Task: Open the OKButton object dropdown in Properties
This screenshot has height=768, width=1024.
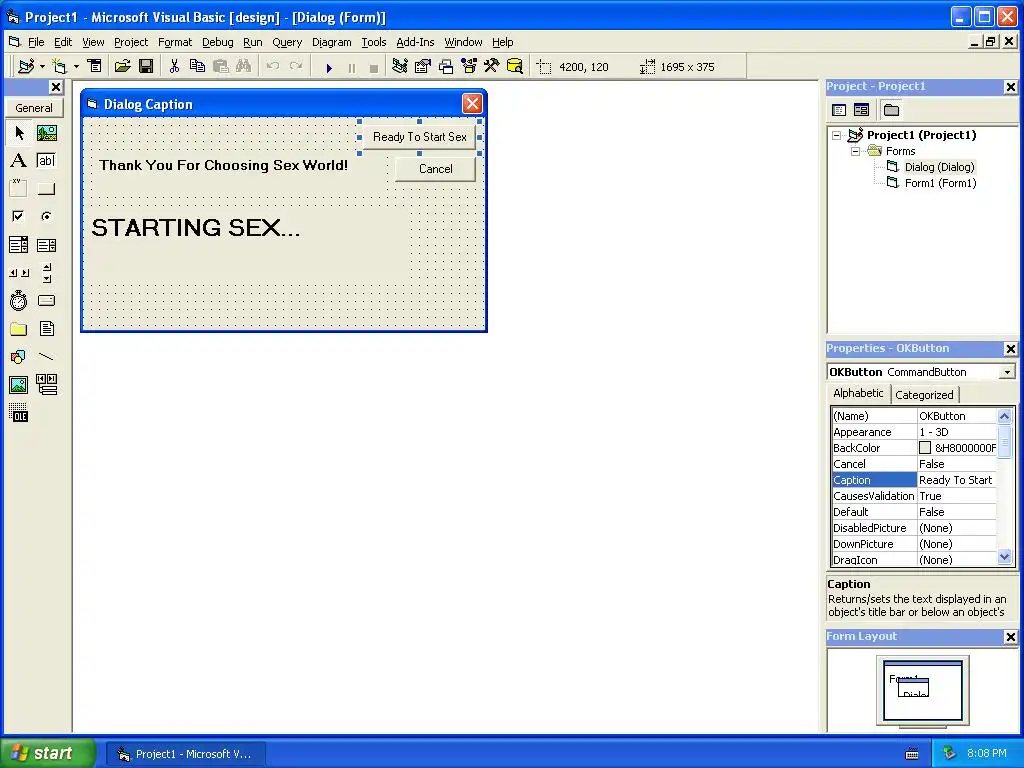Action: tap(1007, 372)
